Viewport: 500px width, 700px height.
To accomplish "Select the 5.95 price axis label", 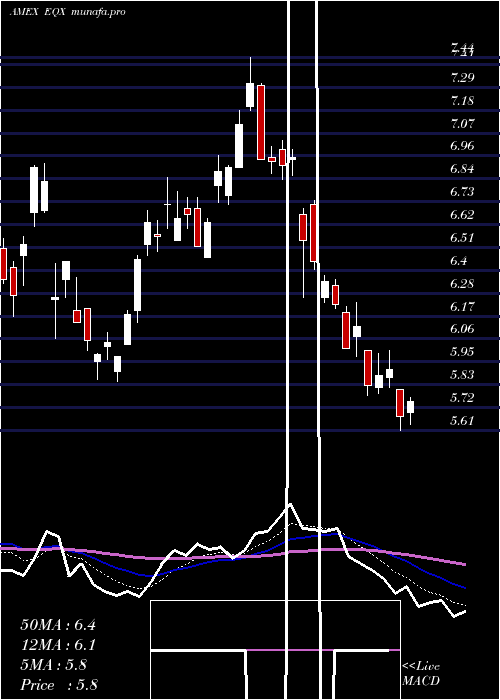I will (462, 352).
